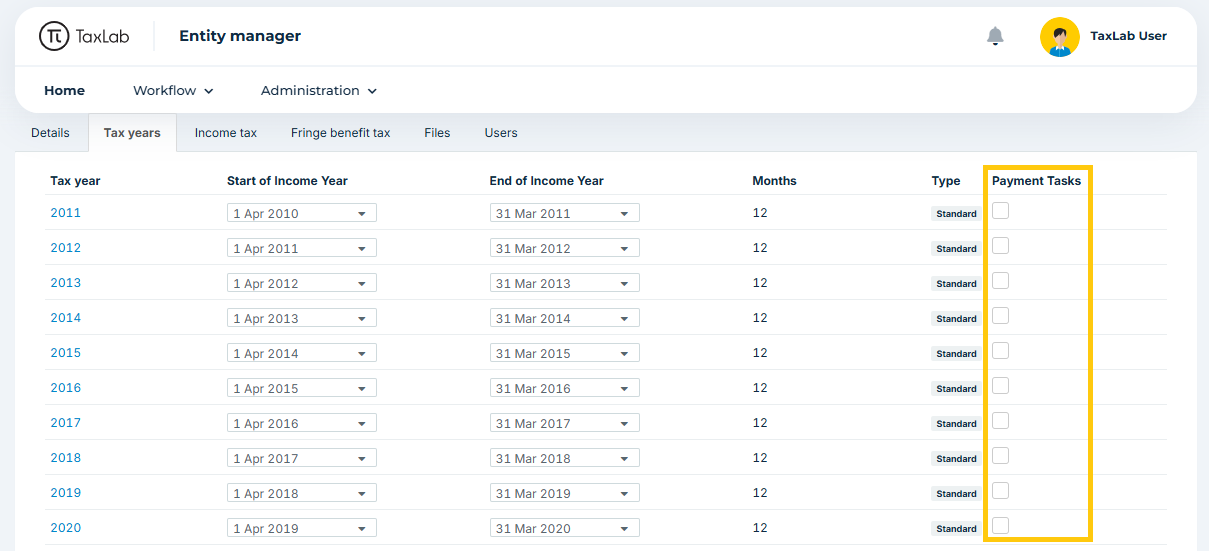Enable Payment Tasks checkbox for 2011
1209x551 pixels.
coord(1000,211)
